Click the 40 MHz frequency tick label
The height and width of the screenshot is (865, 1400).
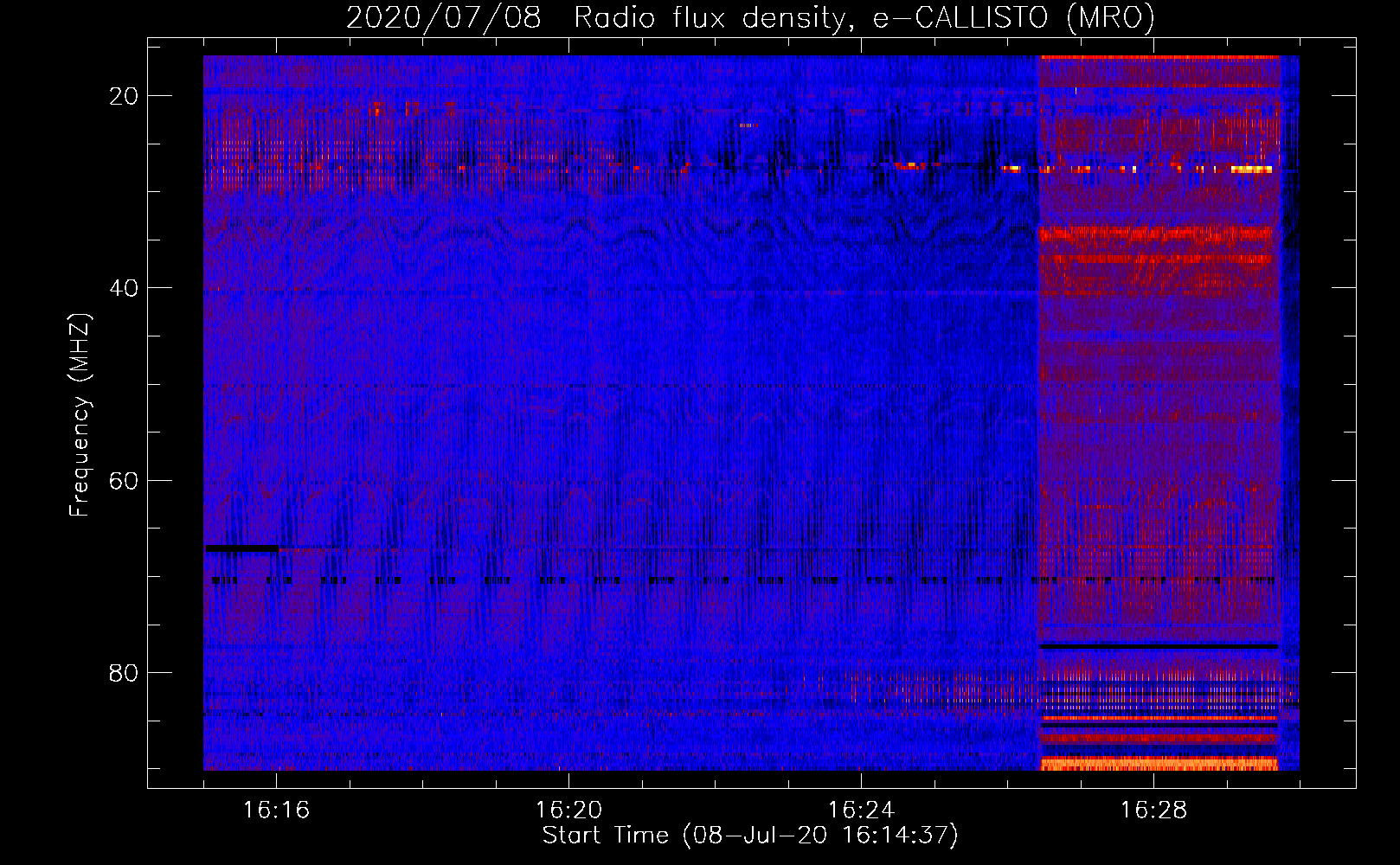(x=124, y=288)
